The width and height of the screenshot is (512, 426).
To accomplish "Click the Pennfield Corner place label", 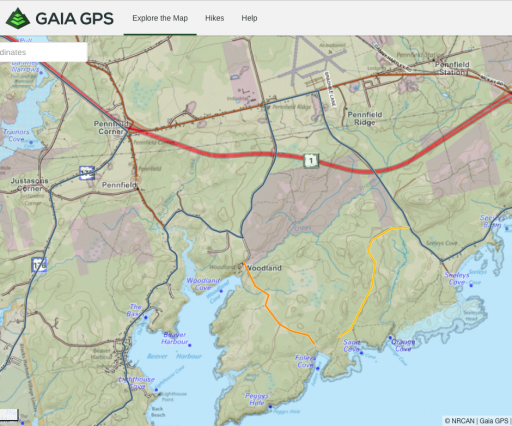I will tap(111, 128).
